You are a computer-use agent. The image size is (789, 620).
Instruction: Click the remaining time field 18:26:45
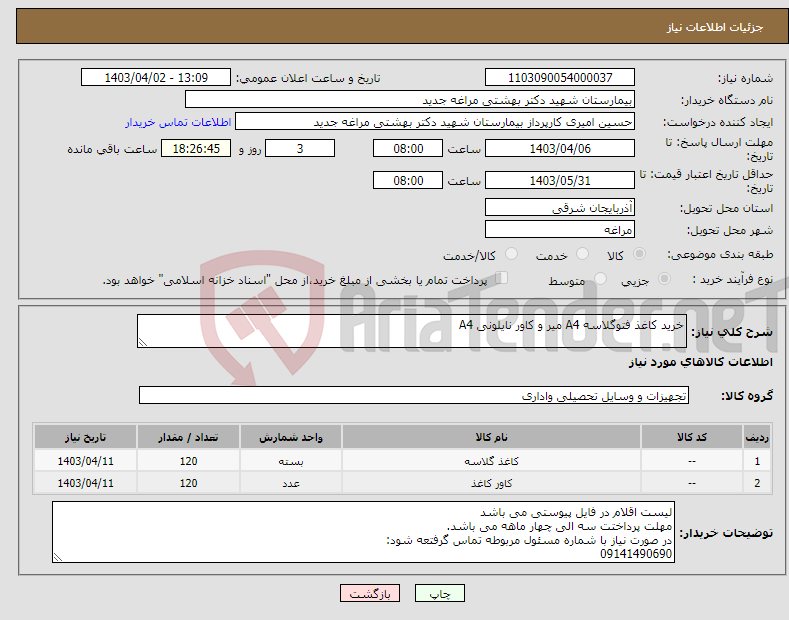coord(196,148)
